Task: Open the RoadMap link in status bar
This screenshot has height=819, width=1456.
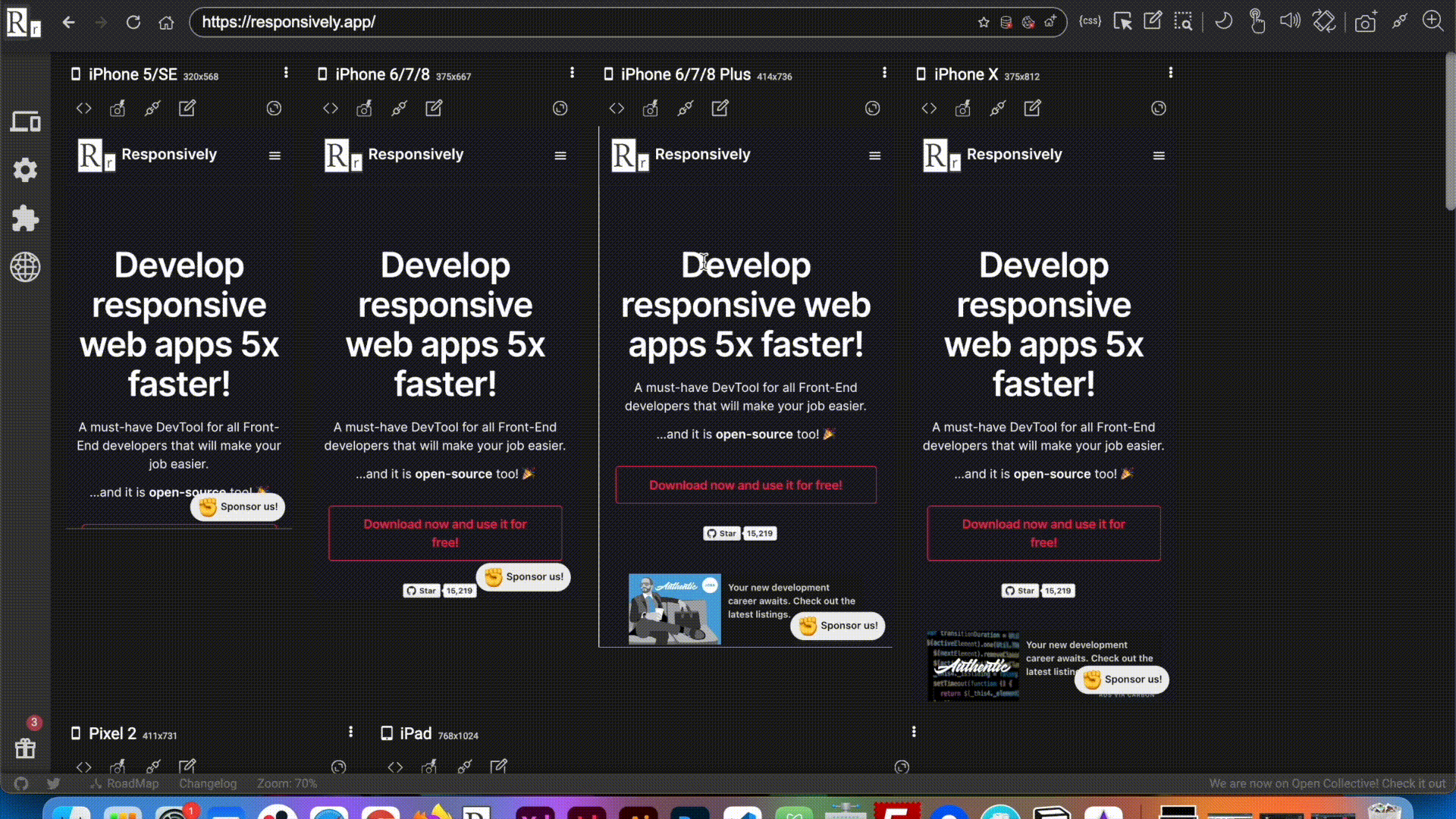Action: tap(132, 783)
